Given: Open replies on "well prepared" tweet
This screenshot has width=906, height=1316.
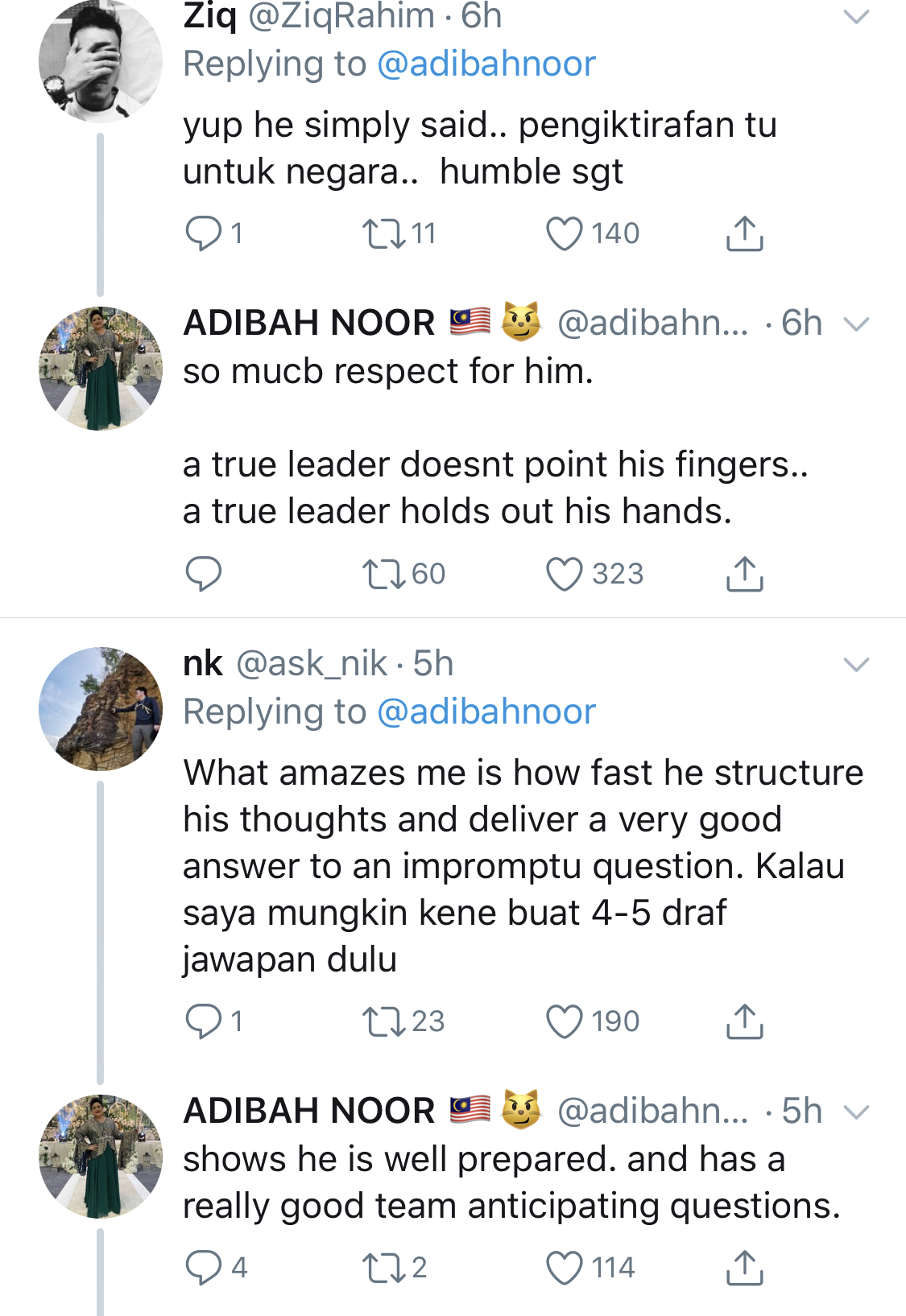Looking at the screenshot, I should point(203,1268).
